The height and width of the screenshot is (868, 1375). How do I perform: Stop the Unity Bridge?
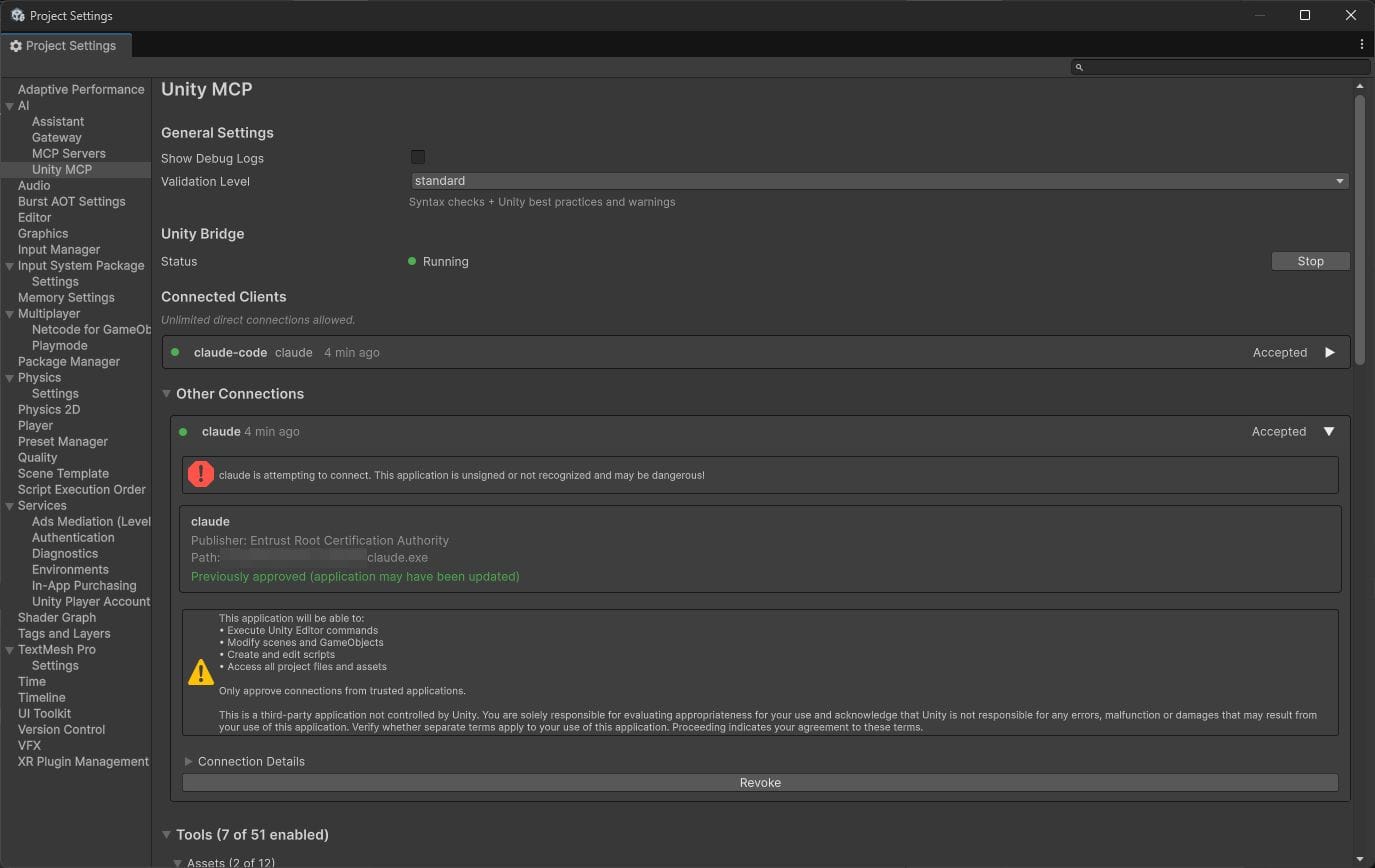click(x=1310, y=261)
